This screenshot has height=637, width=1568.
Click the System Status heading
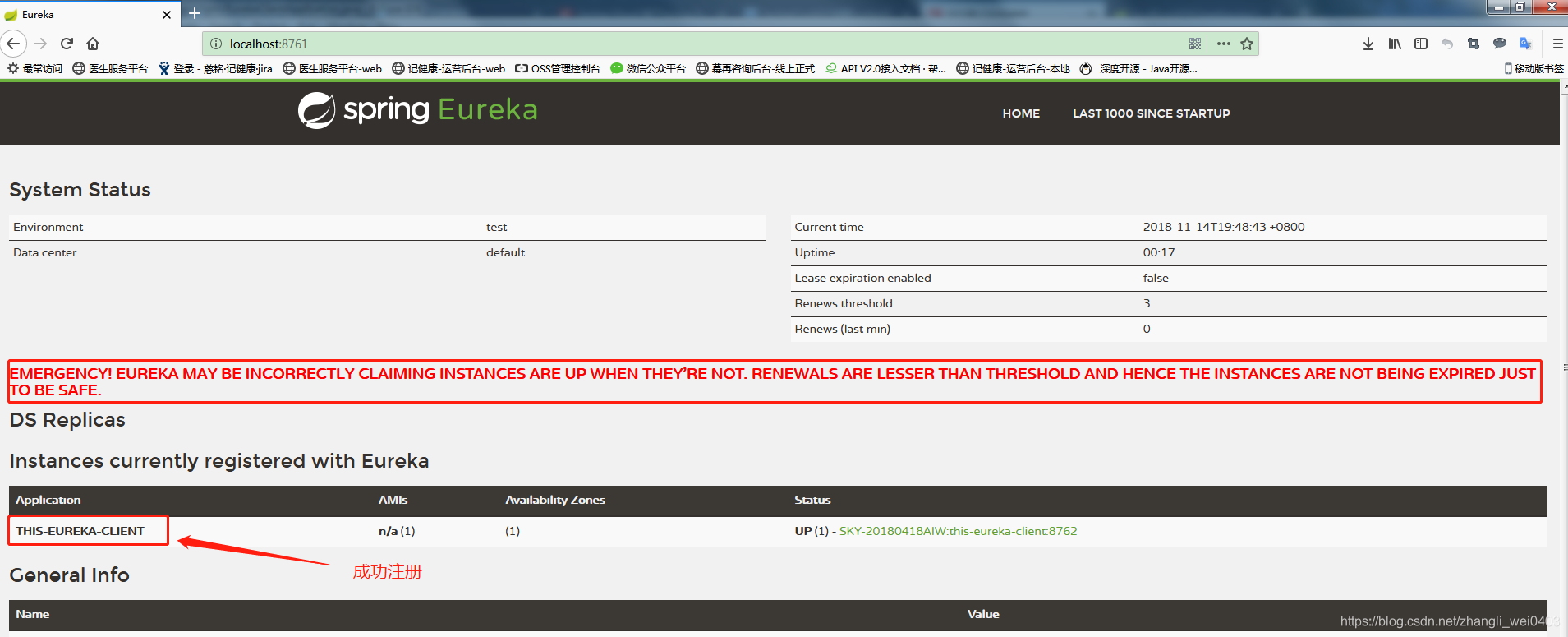click(80, 190)
